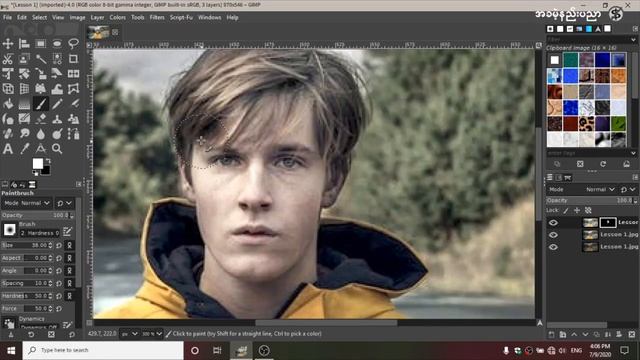
Task: Expand the patterns filter dropdown
Action: point(633,40)
